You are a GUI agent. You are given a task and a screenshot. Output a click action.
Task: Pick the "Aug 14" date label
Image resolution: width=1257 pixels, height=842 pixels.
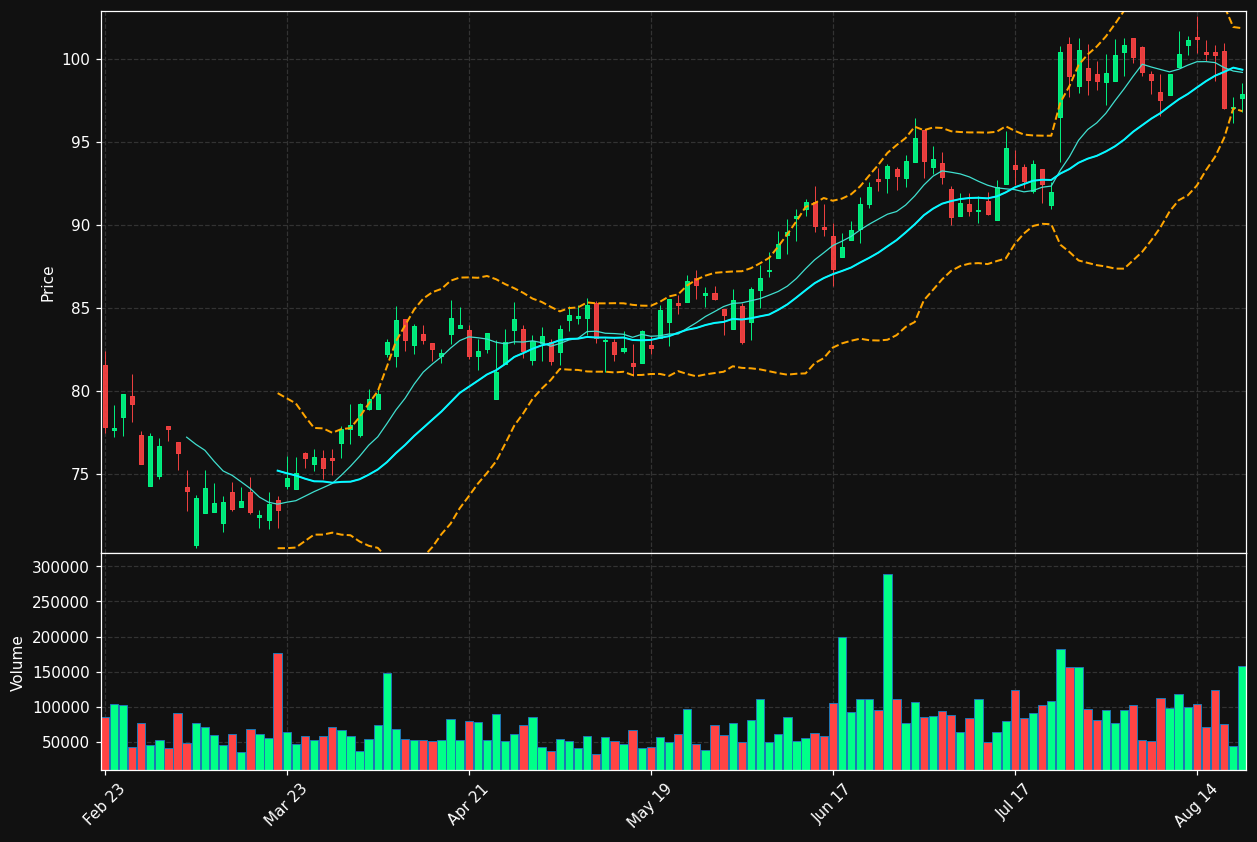tap(1195, 803)
